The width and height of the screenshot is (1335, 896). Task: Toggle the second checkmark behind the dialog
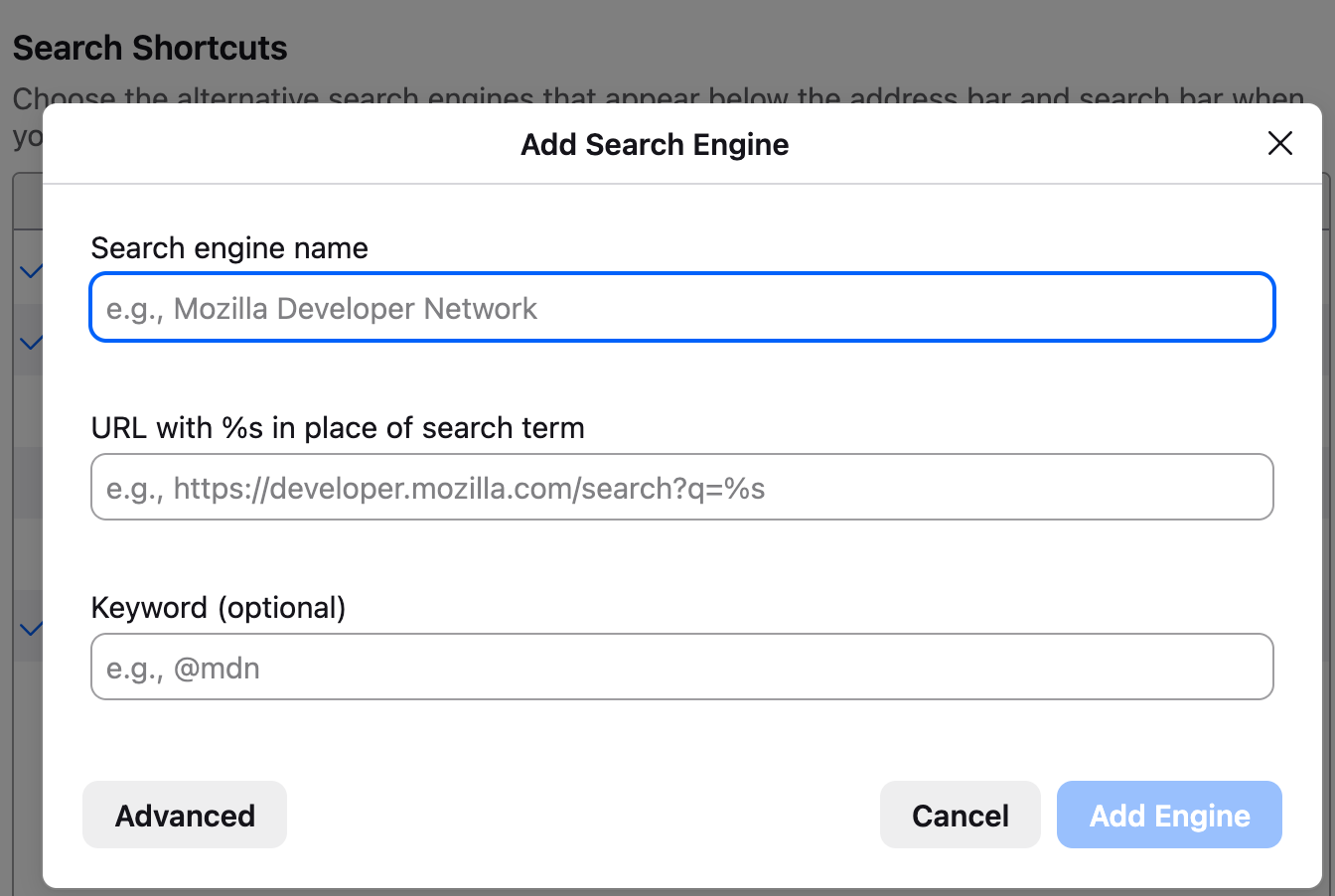31,343
